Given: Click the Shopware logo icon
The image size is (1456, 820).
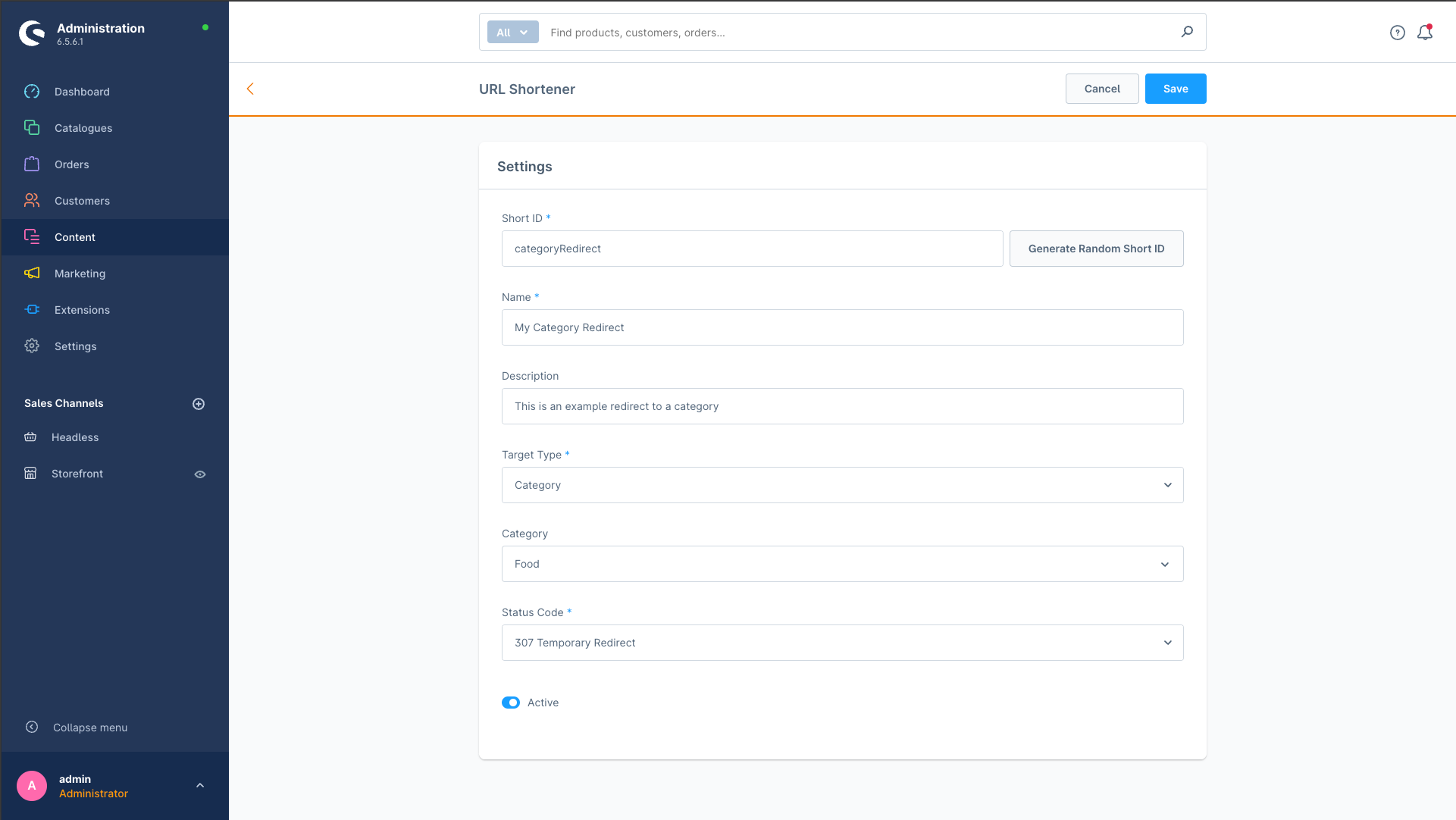Looking at the screenshot, I should [x=32, y=33].
